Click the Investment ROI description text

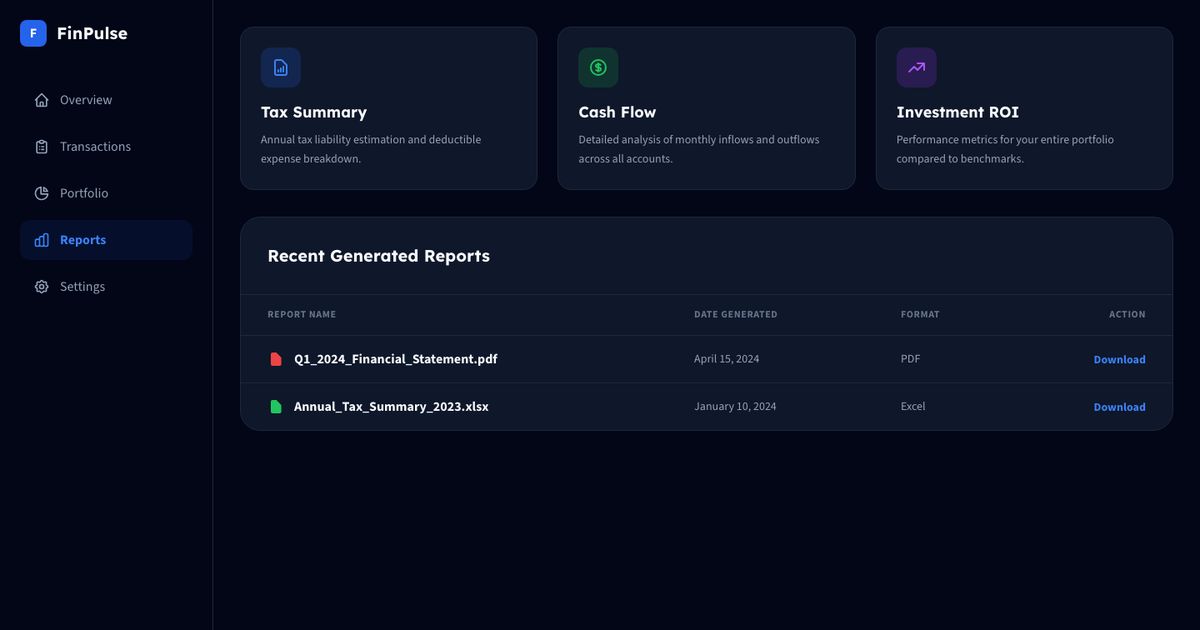1005,149
